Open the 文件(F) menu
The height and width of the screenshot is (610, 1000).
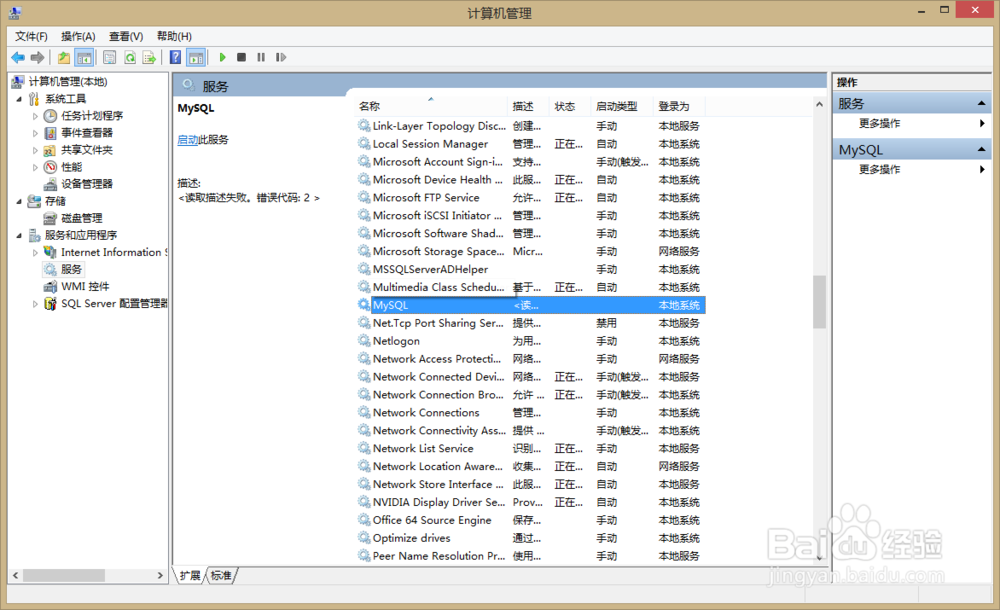pos(31,36)
